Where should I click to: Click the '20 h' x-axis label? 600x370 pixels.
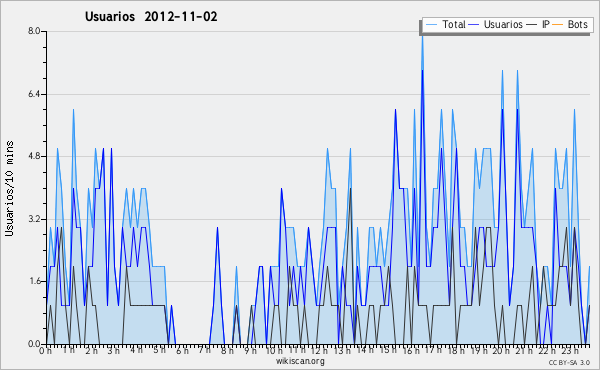pyautogui.click(x=501, y=350)
